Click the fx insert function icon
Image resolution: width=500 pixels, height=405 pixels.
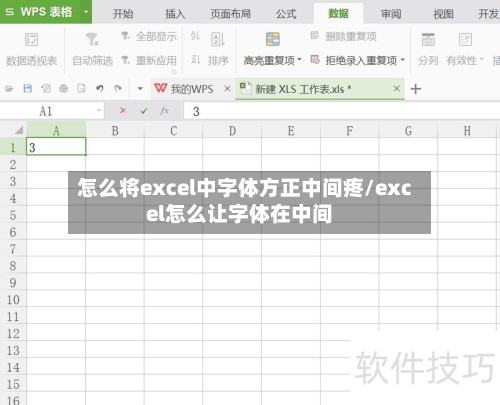coord(164,111)
